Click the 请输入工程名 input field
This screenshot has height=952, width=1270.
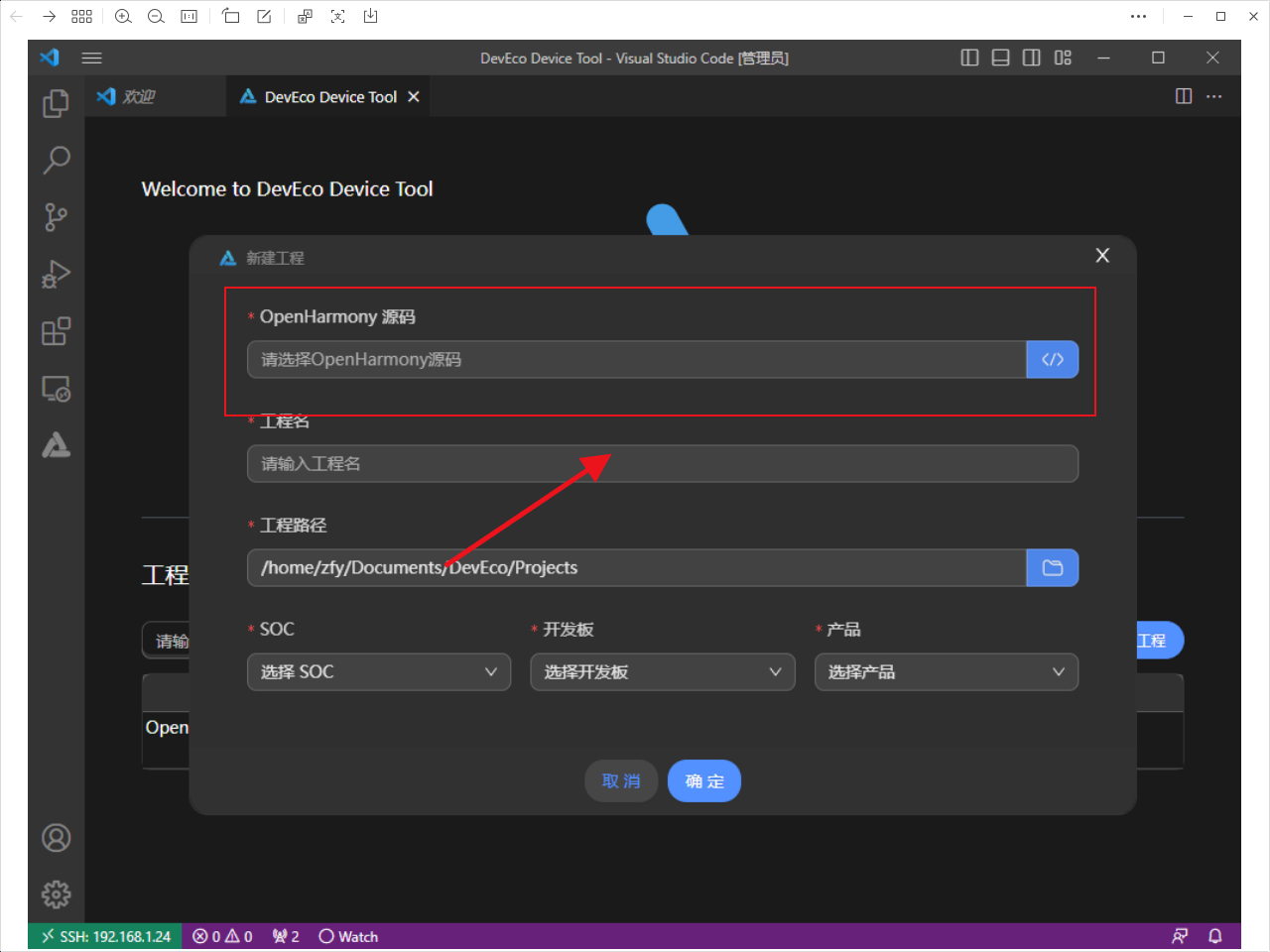pyautogui.click(x=663, y=463)
